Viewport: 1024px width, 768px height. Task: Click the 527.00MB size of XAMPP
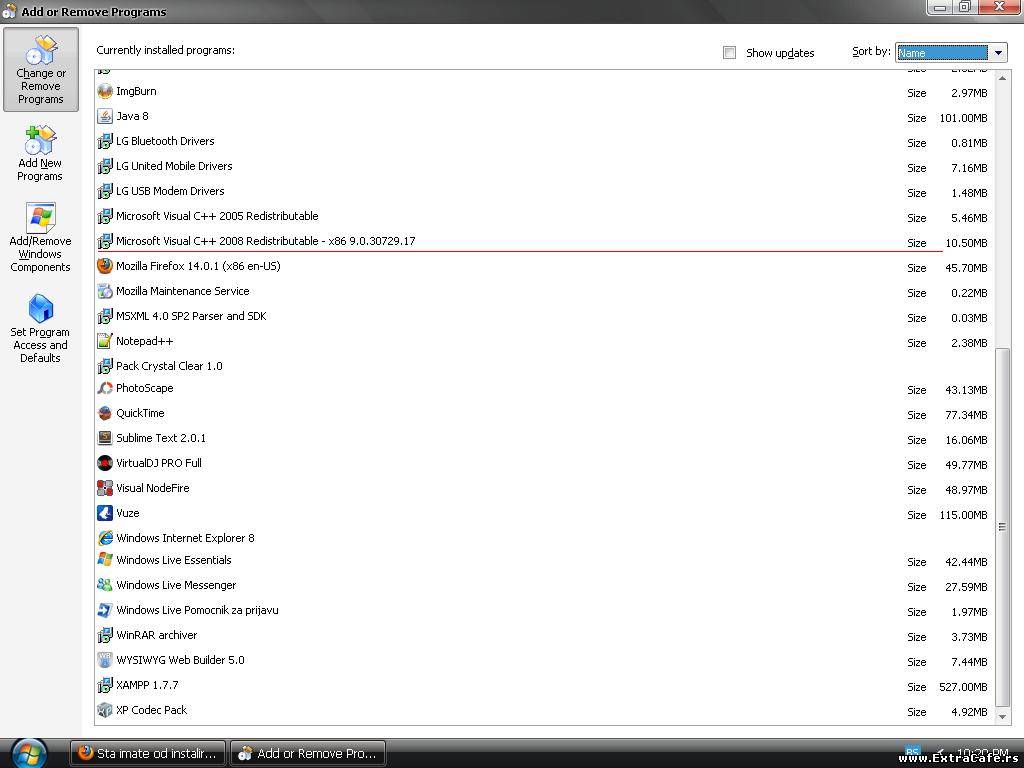click(963, 687)
